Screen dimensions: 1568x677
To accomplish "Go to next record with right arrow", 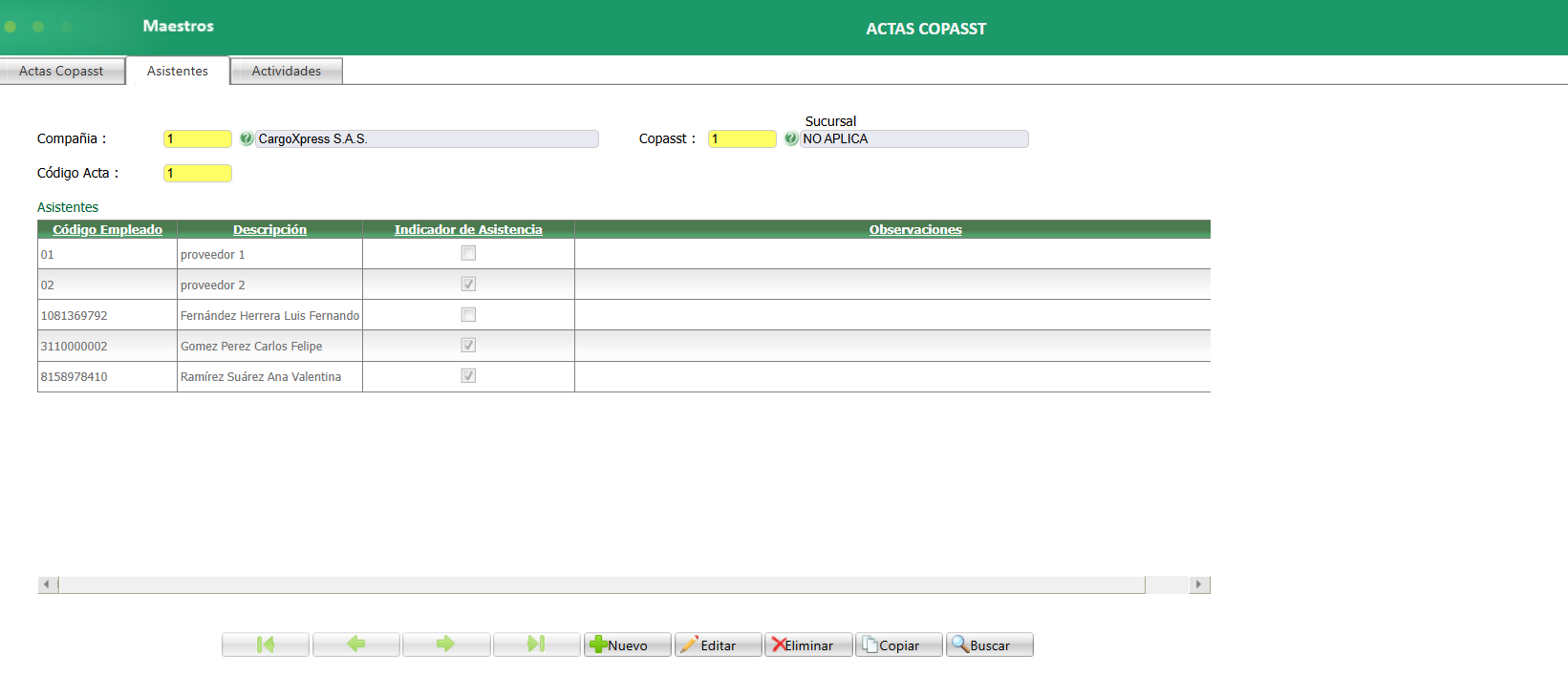I will tap(446, 645).
